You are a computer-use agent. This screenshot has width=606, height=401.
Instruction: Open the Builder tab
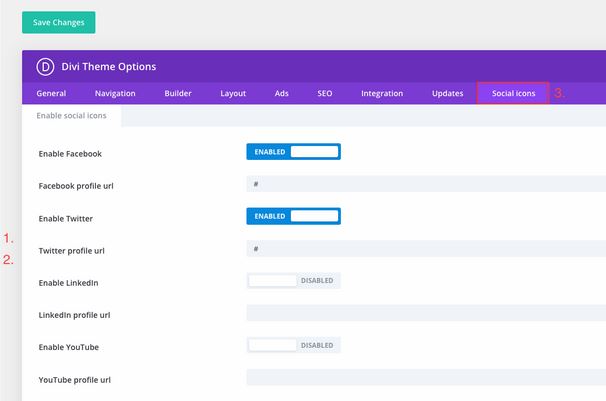pos(178,93)
